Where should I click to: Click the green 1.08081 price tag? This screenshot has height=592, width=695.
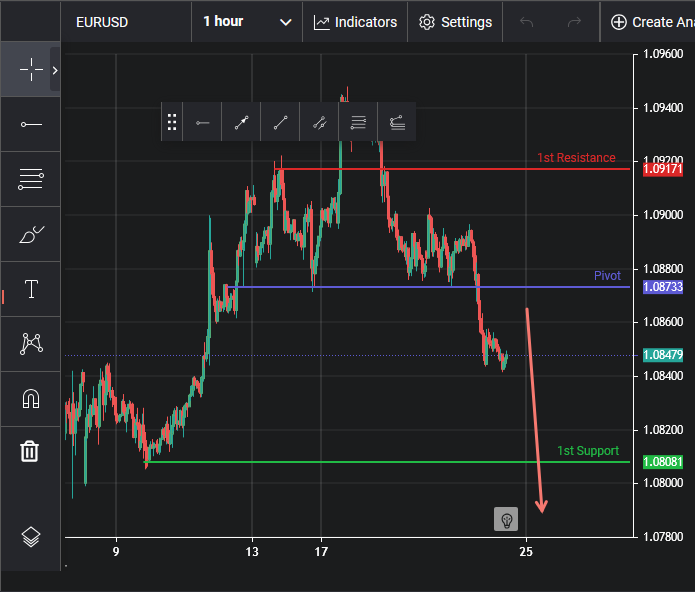(663, 462)
